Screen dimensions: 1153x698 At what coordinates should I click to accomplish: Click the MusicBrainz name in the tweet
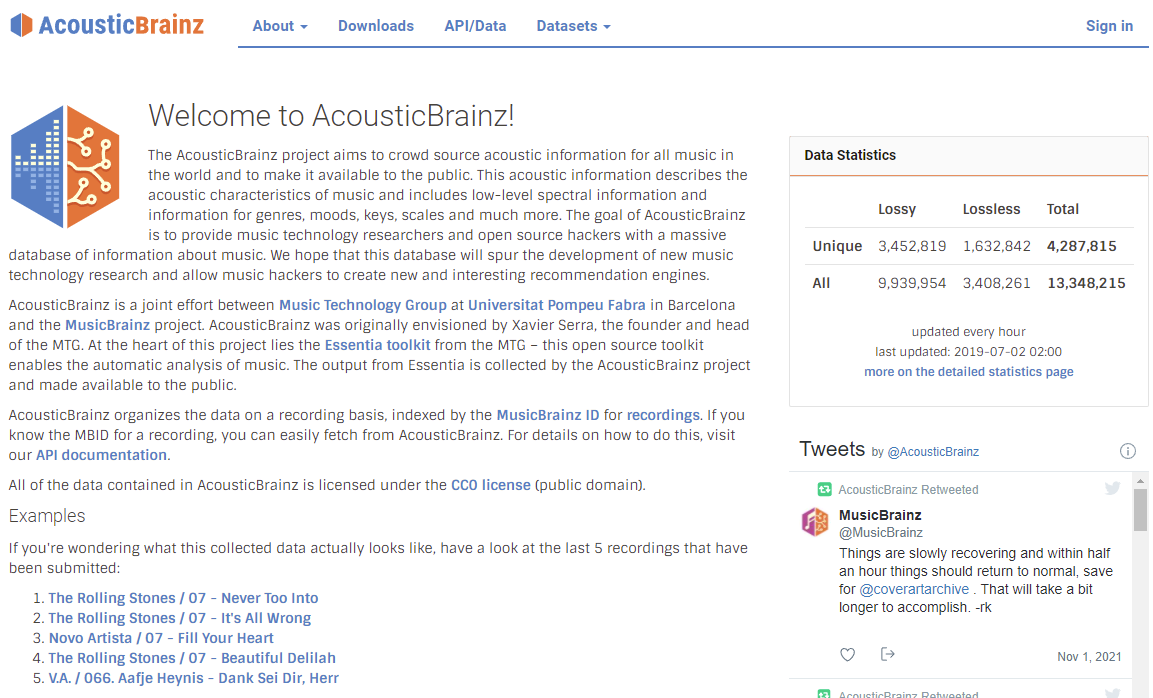[x=879, y=515]
